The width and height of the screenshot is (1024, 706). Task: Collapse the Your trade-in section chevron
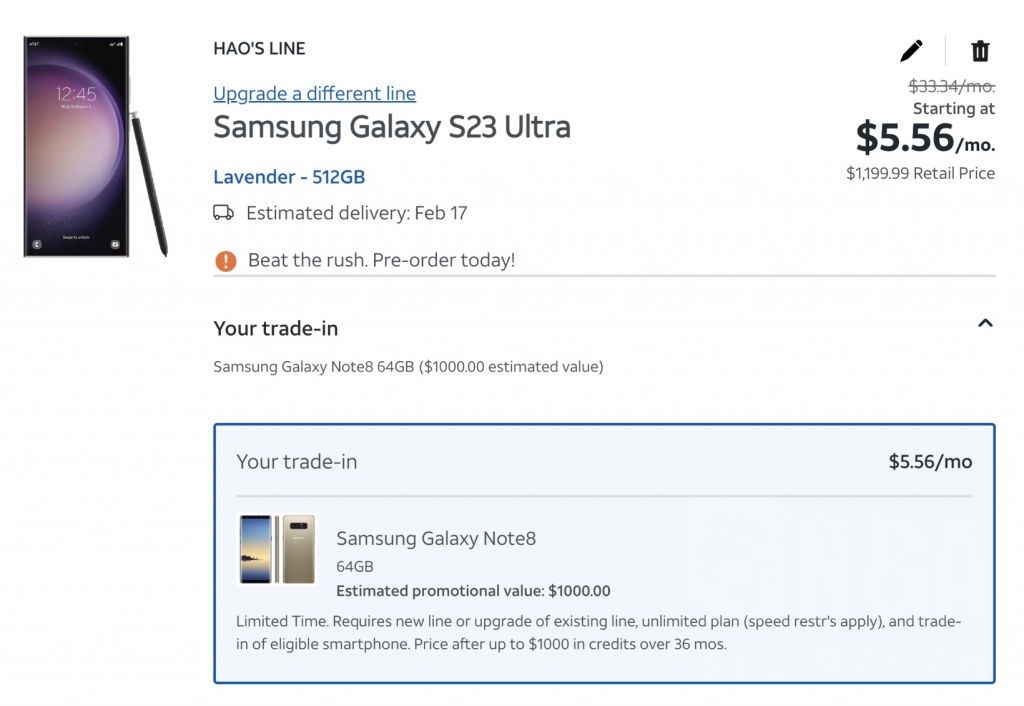point(985,323)
